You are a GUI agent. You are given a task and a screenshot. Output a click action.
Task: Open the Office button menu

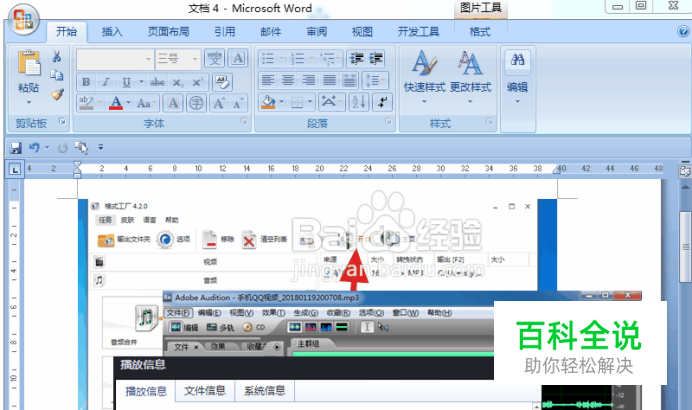(x=23, y=19)
